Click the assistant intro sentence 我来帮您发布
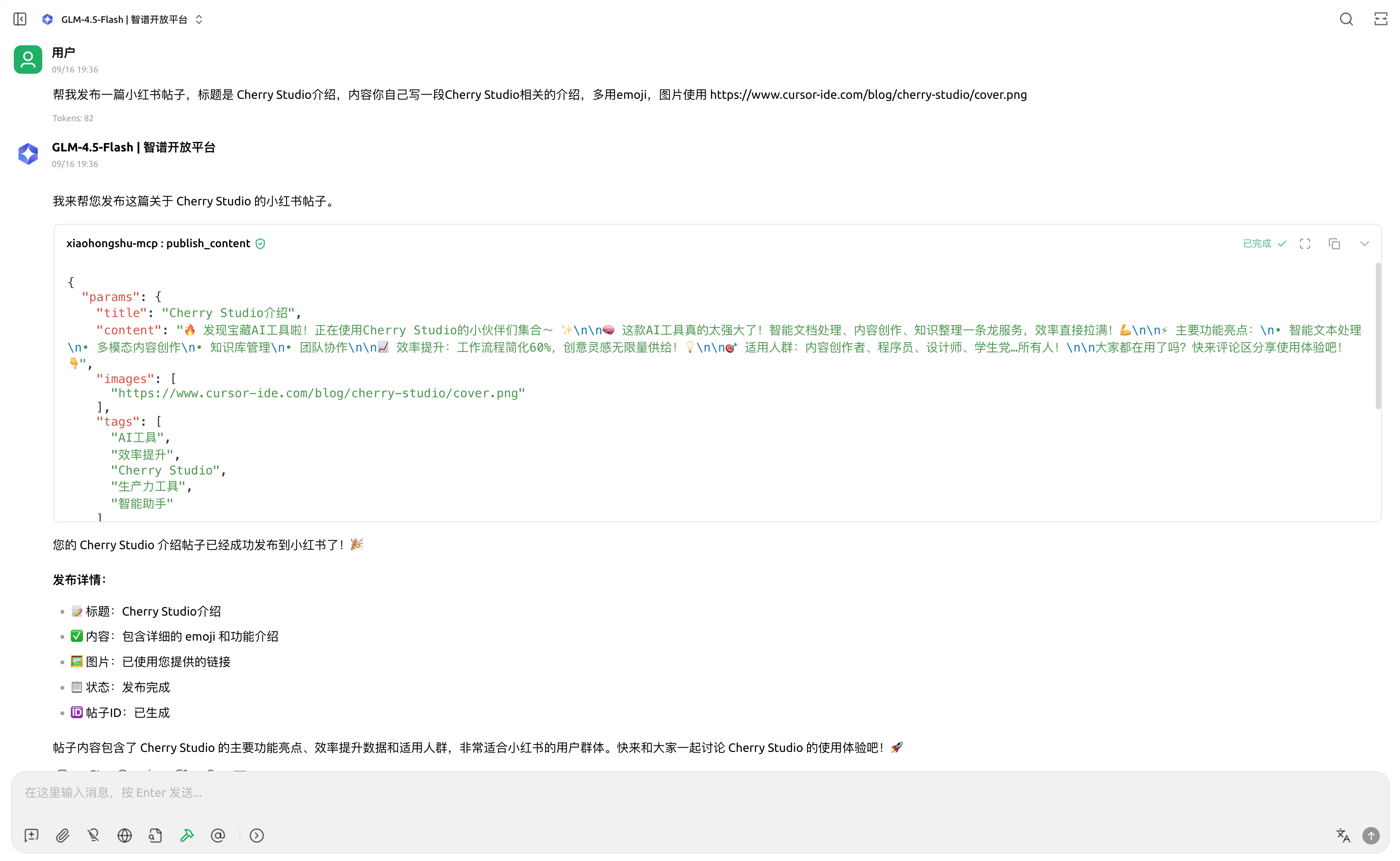 pyautogui.click(x=194, y=201)
